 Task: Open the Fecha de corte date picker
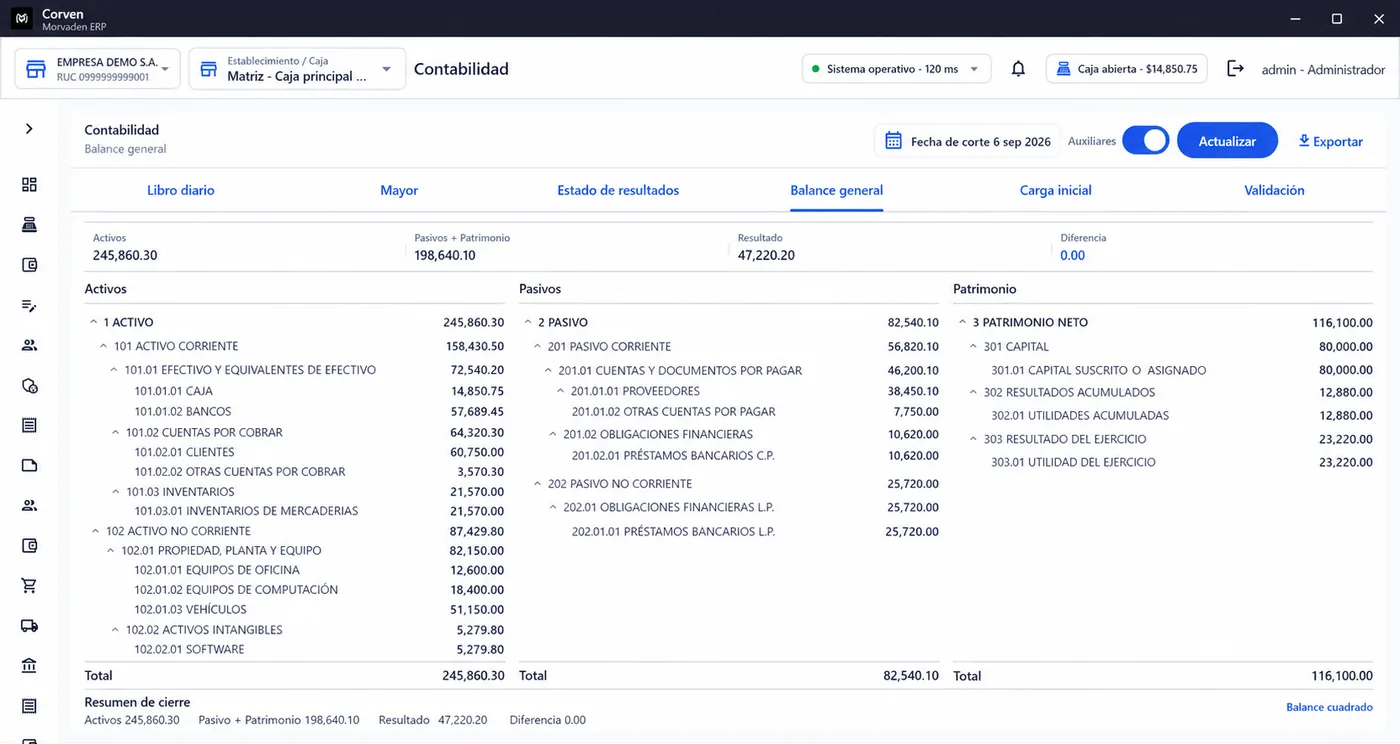[x=968, y=141]
